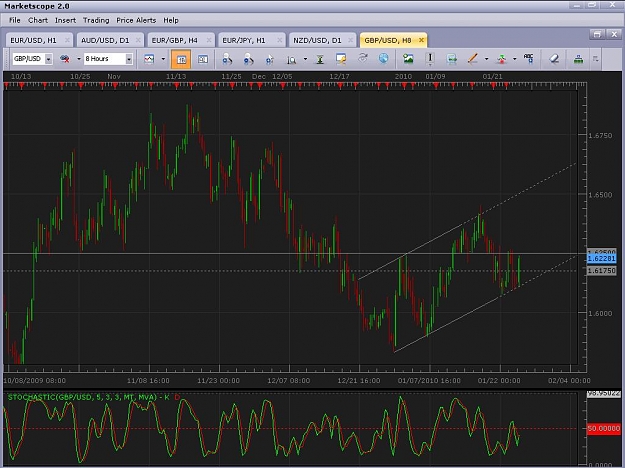Click the horizontal green arrow tool icon
This screenshot has width=625, height=468.
coord(452,59)
